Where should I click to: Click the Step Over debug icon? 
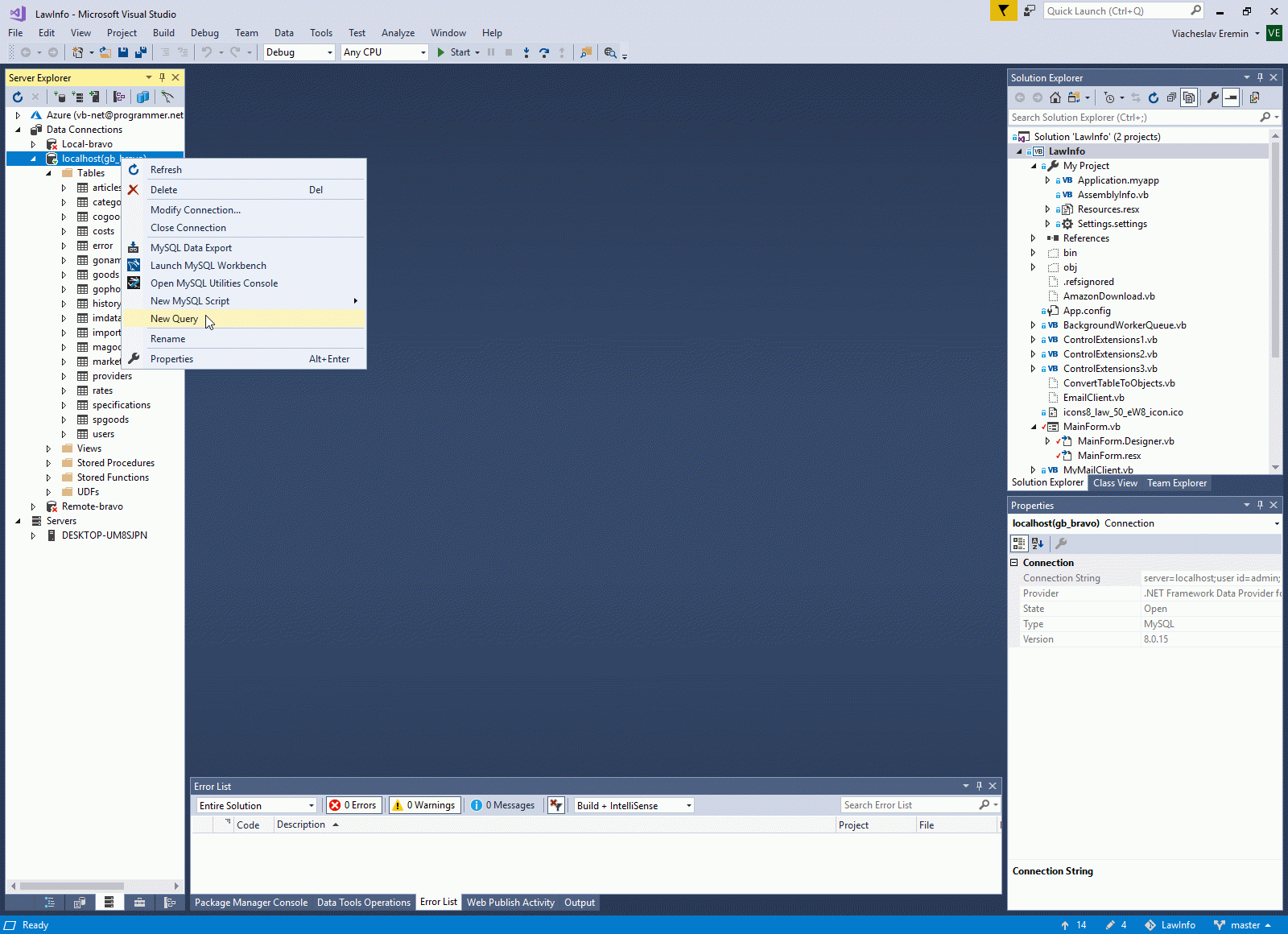pyautogui.click(x=544, y=52)
